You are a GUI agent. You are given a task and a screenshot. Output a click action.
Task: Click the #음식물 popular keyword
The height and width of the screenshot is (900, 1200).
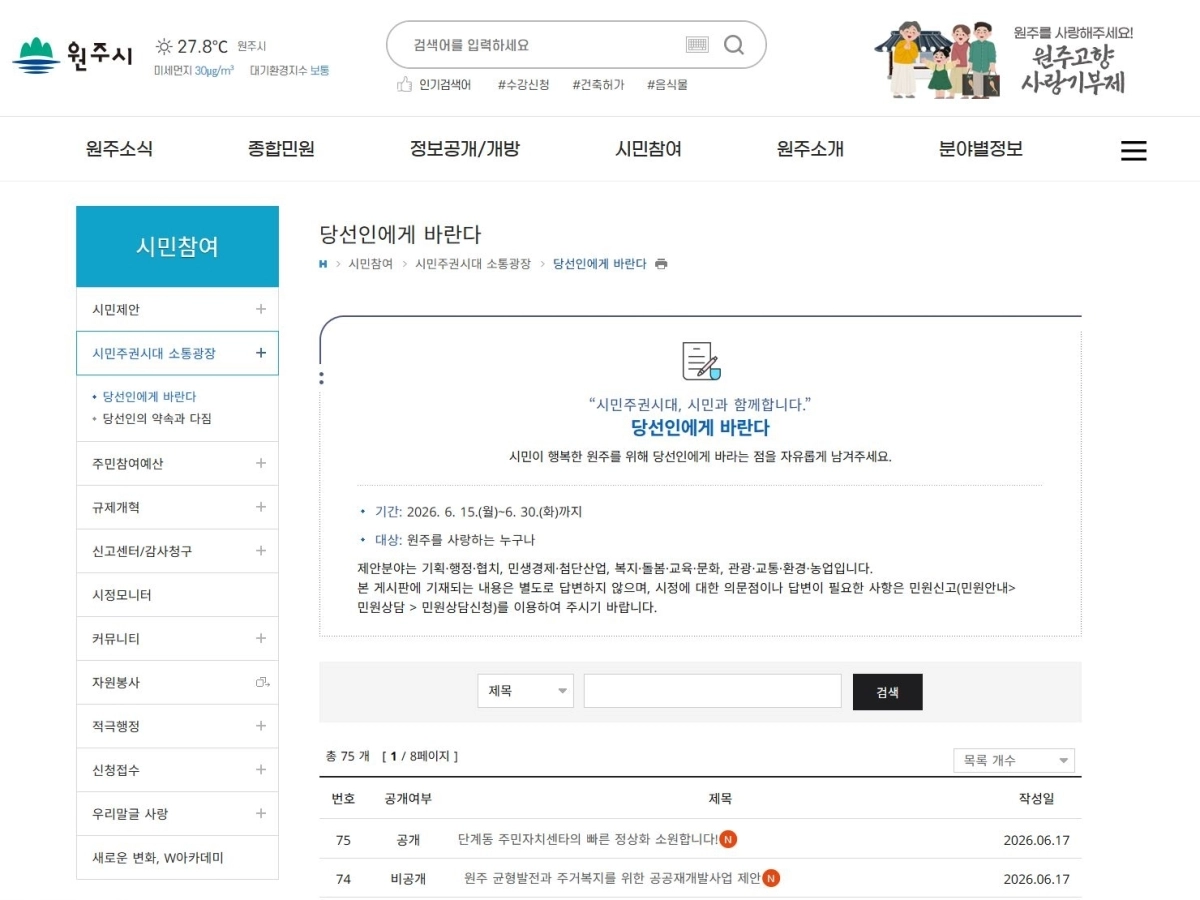(667, 85)
